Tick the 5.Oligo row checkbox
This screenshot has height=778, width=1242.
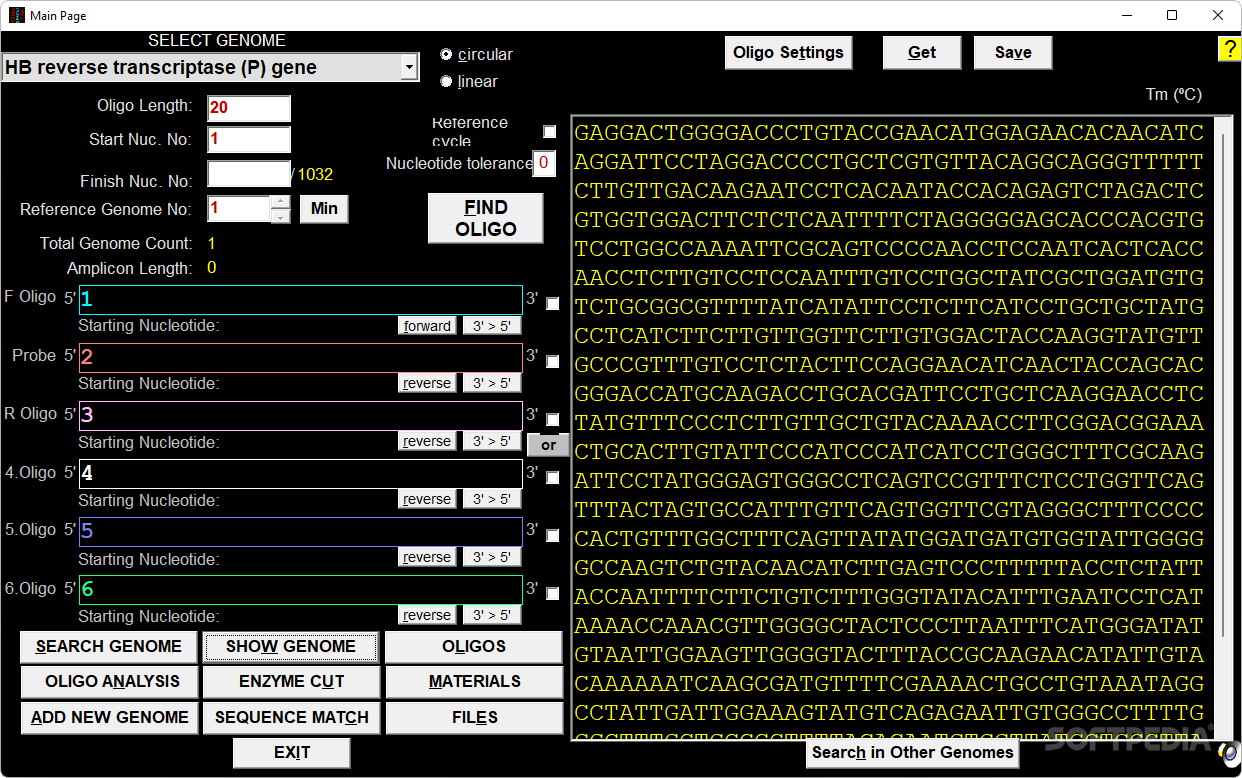point(553,536)
